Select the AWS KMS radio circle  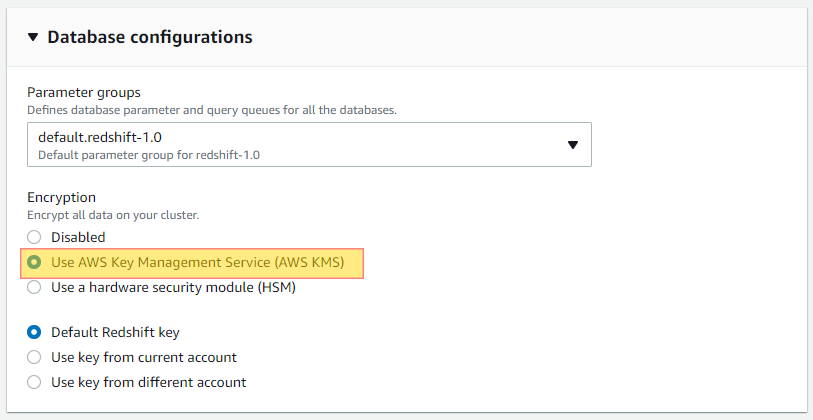34,262
